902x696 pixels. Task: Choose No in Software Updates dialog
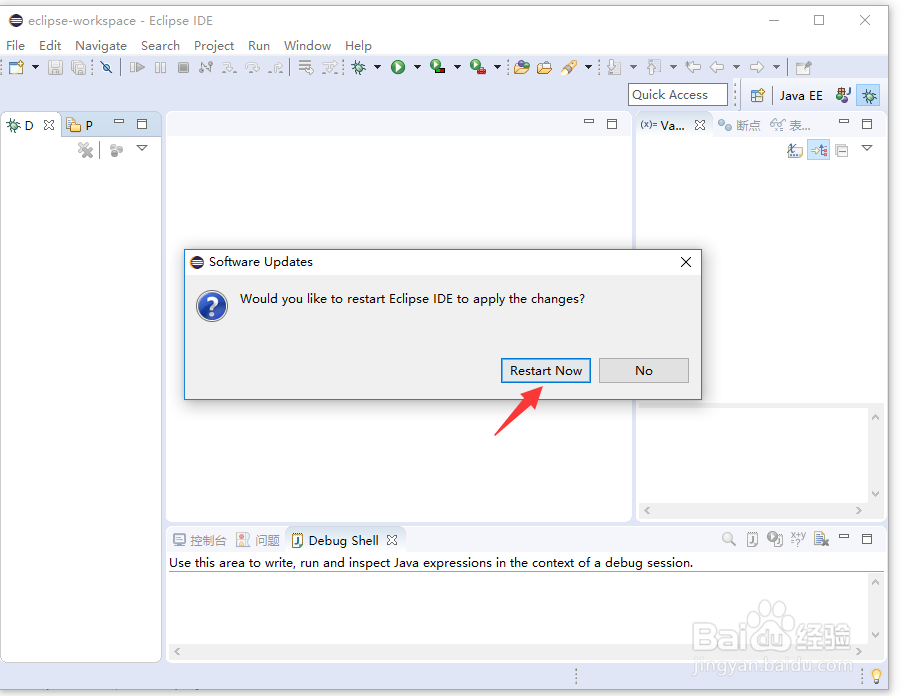tap(644, 370)
